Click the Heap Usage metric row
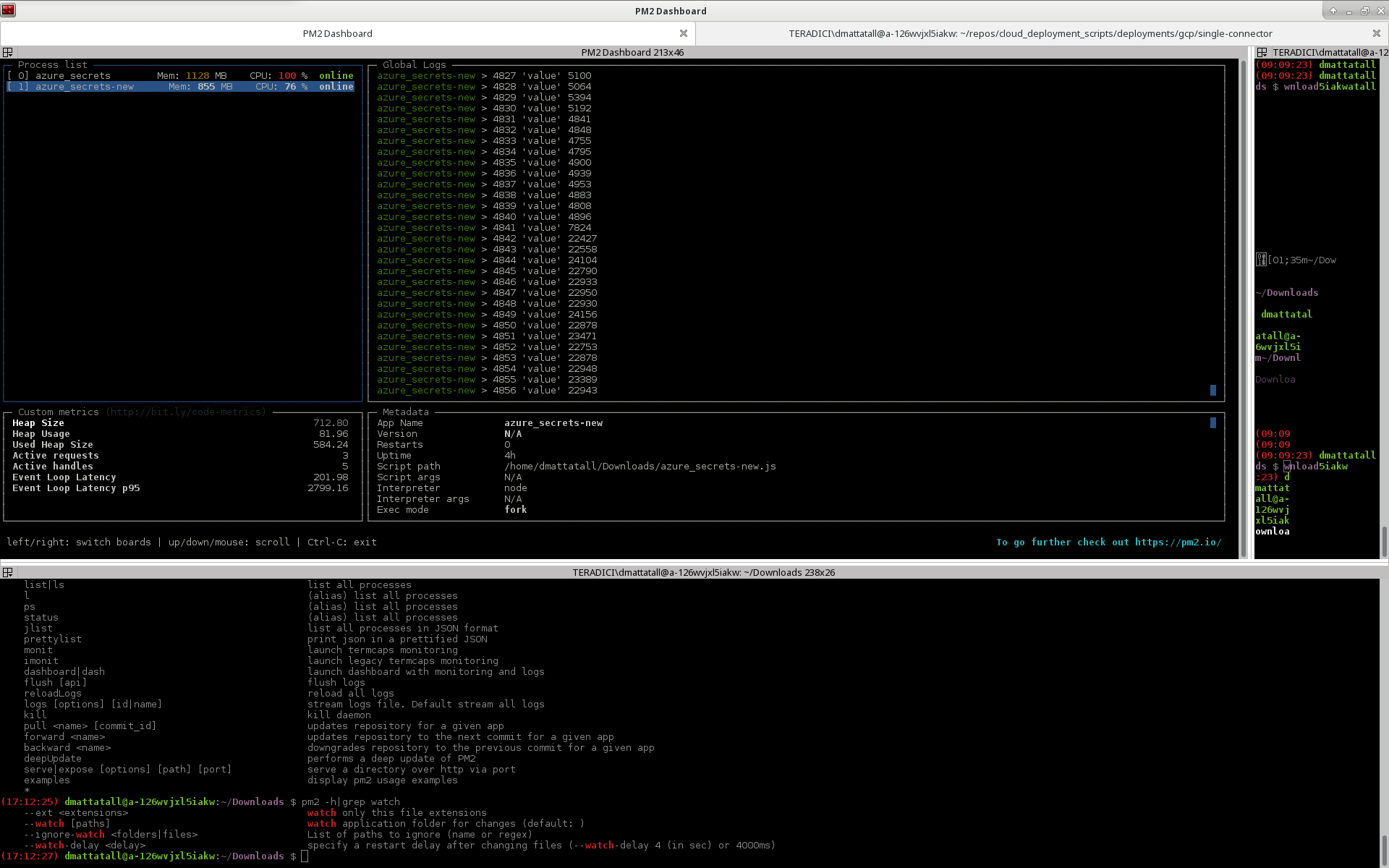 tap(180, 433)
